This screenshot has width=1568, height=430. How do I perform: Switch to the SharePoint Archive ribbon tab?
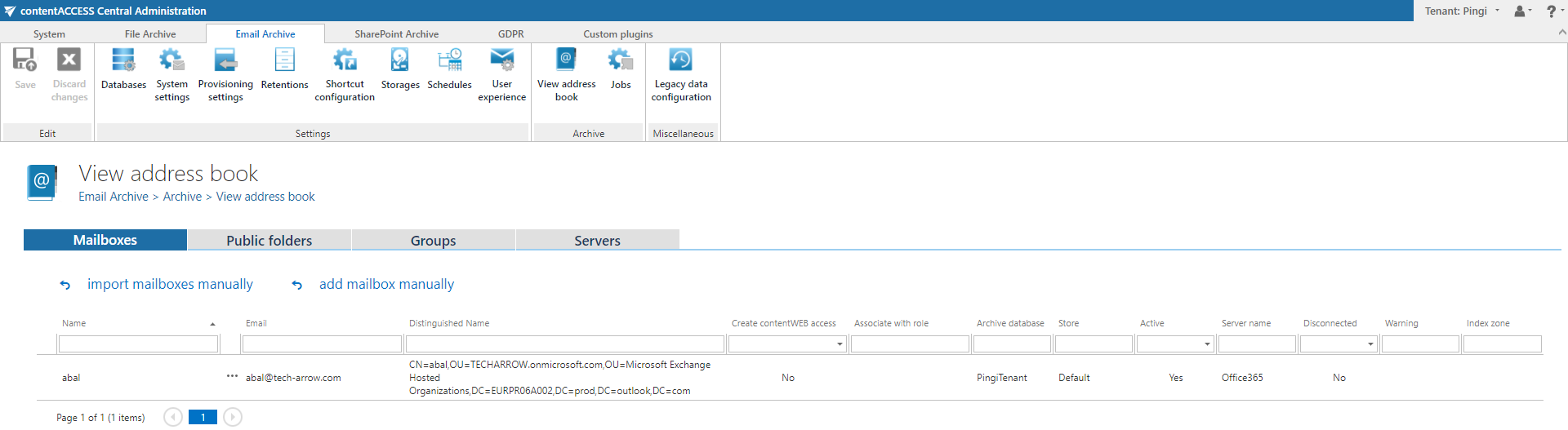(x=396, y=34)
